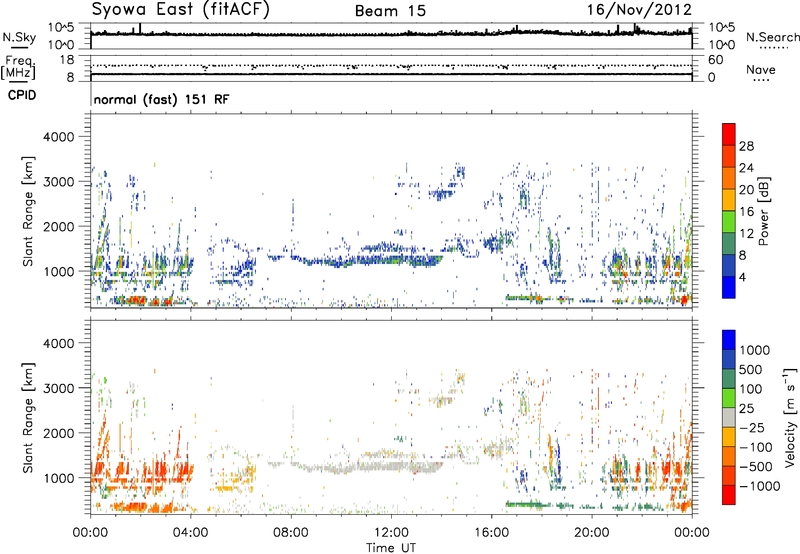Click the velocity panel 'Slant Range [km]' label
The width and height of the screenshot is (800, 554).
pyautogui.click(x=28, y=418)
